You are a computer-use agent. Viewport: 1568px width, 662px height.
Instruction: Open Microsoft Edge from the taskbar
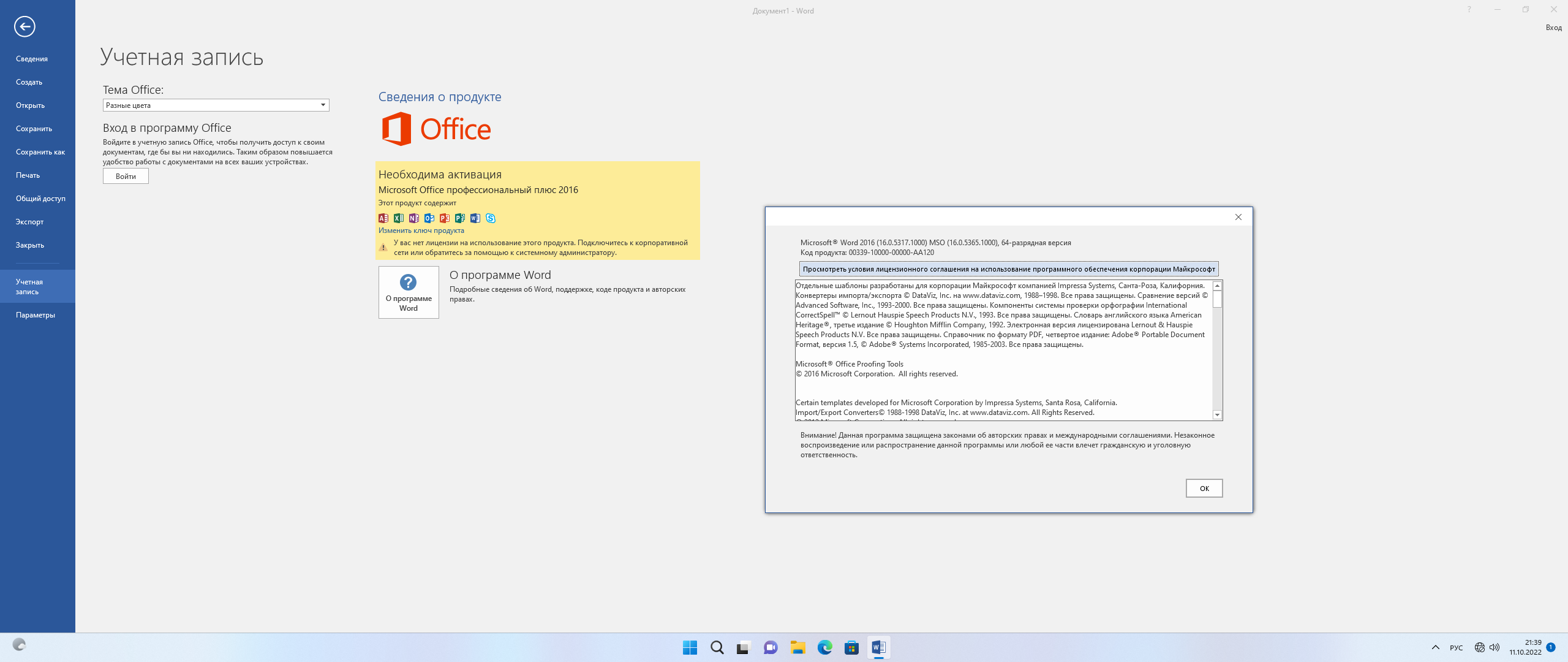[x=824, y=647]
